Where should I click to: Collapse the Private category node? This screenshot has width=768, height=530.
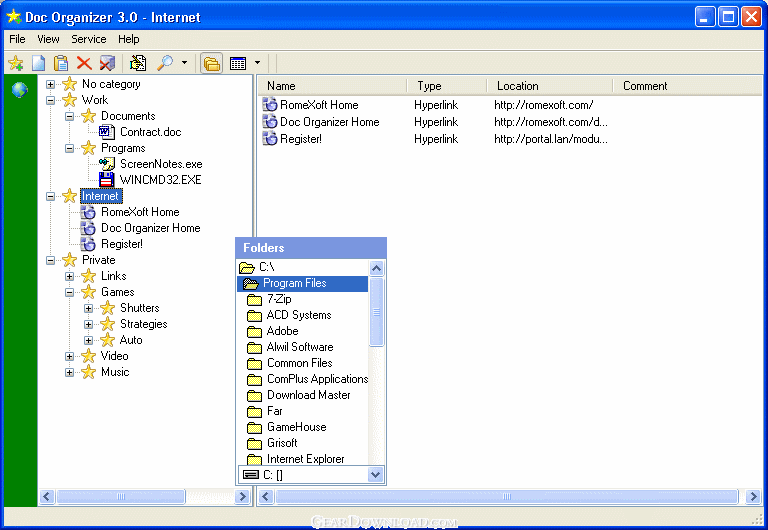point(50,261)
